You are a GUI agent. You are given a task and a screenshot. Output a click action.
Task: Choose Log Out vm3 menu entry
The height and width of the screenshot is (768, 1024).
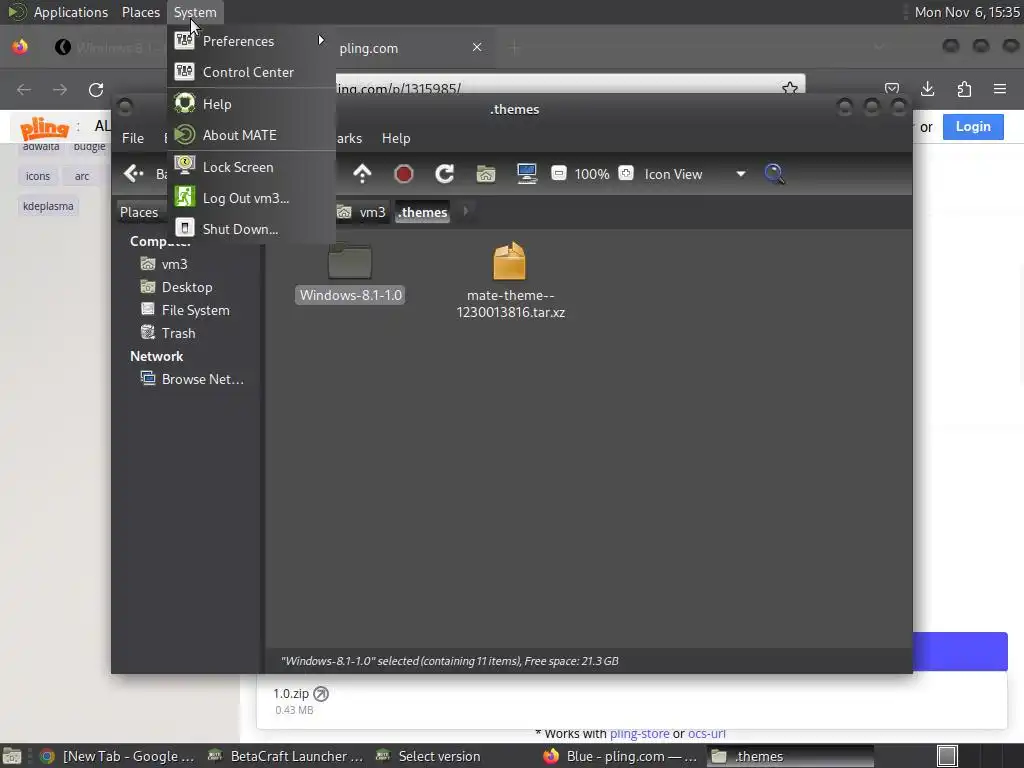pyautogui.click(x=251, y=198)
